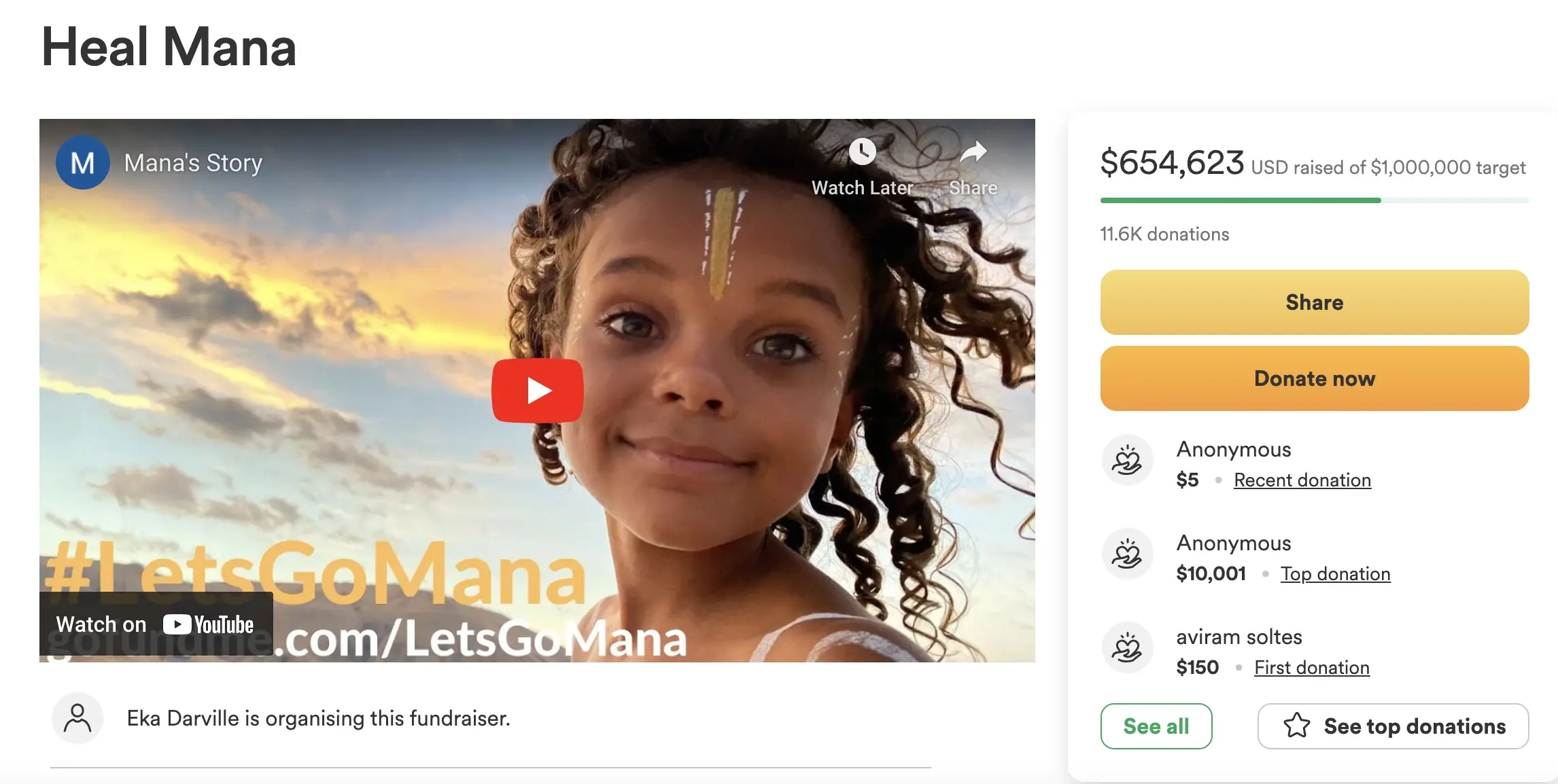Open the See all donations button
1558x784 pixels.
click(1156, 726)
